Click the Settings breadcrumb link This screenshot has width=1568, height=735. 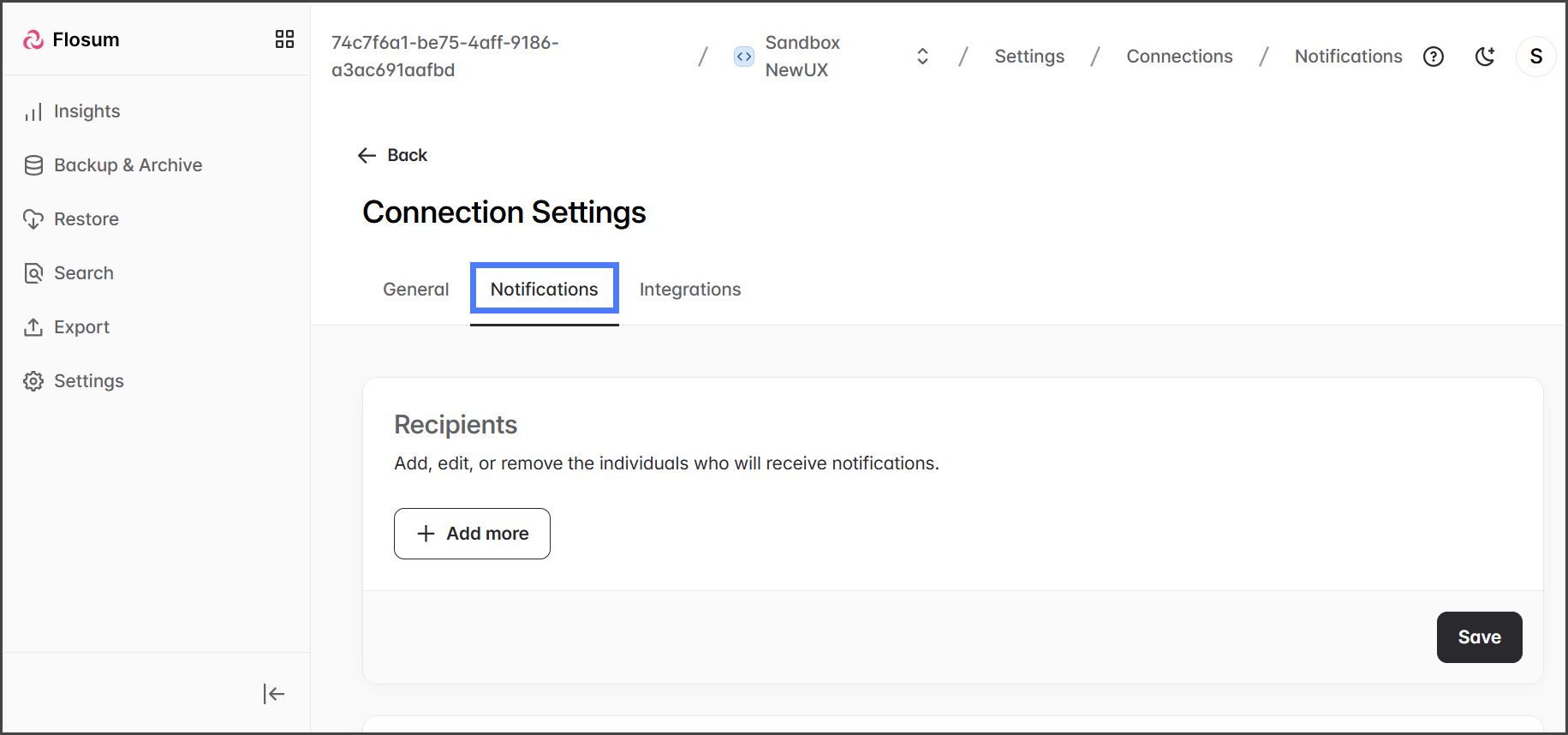[x=1028, y=57]
